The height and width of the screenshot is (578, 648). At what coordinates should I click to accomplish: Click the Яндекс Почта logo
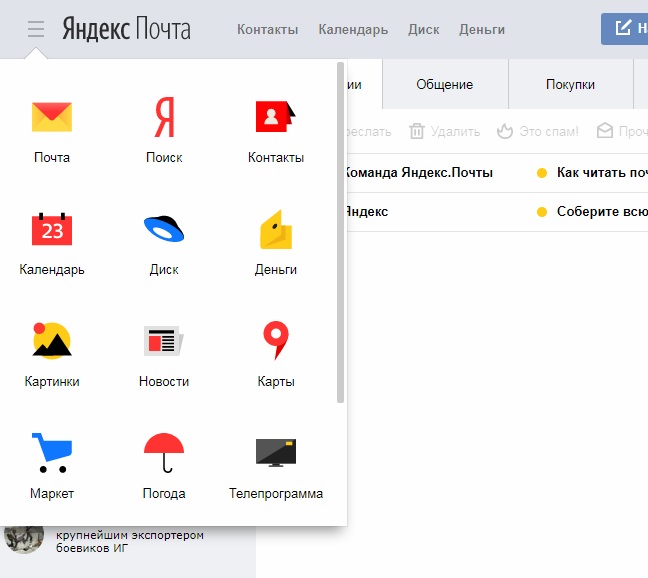point(126,29)
